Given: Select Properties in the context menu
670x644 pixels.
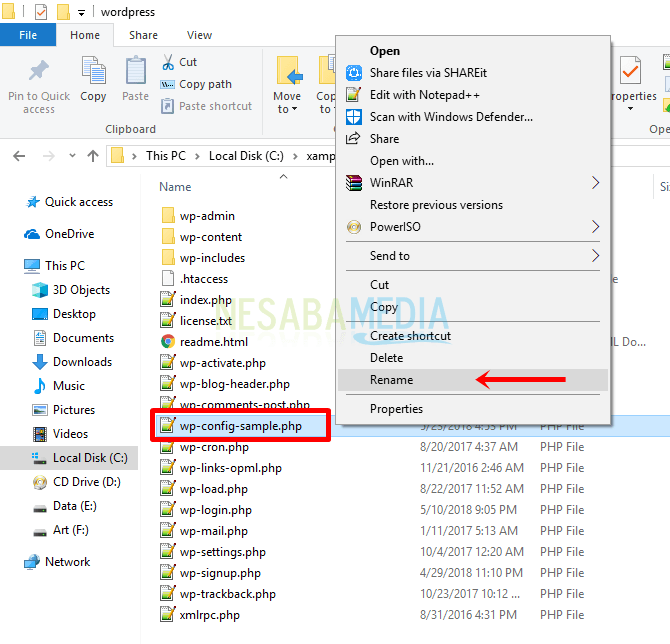Looking at the screenshot, I should coord(396,409).
